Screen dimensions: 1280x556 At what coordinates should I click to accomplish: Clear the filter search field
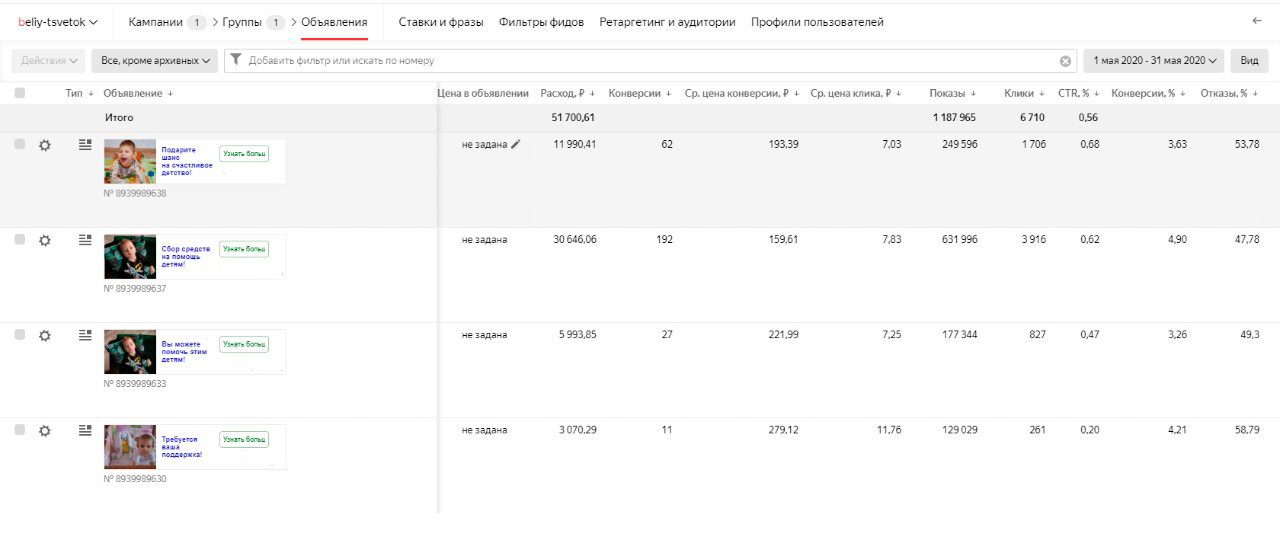point(1065,61)
